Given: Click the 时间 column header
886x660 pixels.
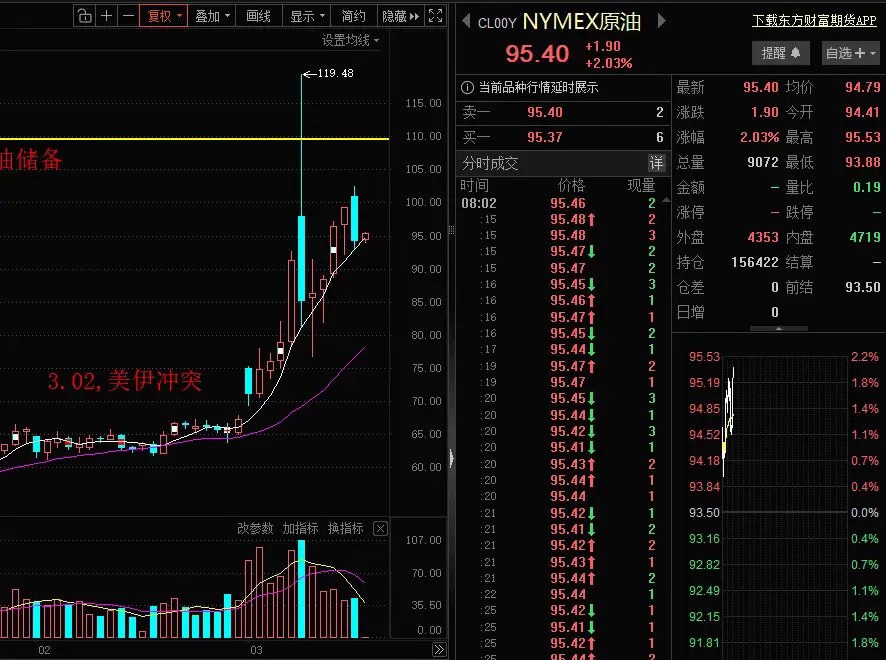Looking at the screenshot, I should click(x=474, y=185).
